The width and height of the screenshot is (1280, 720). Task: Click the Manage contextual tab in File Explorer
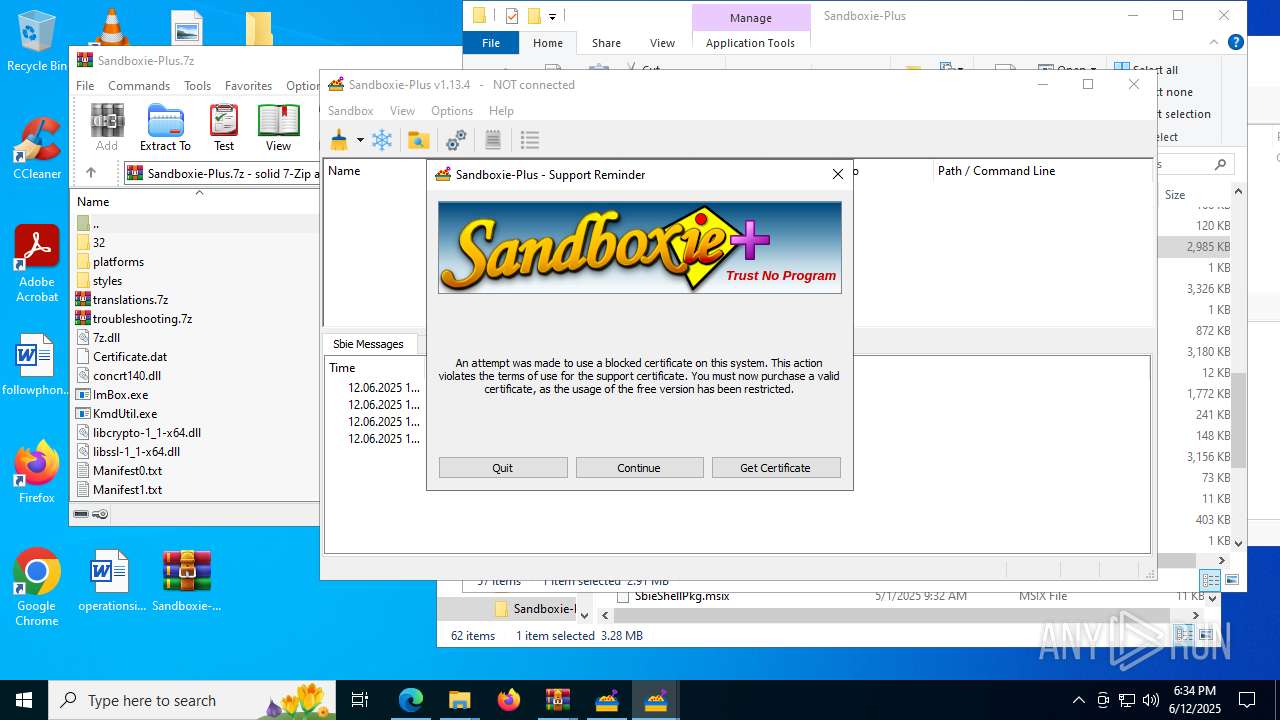750,18
